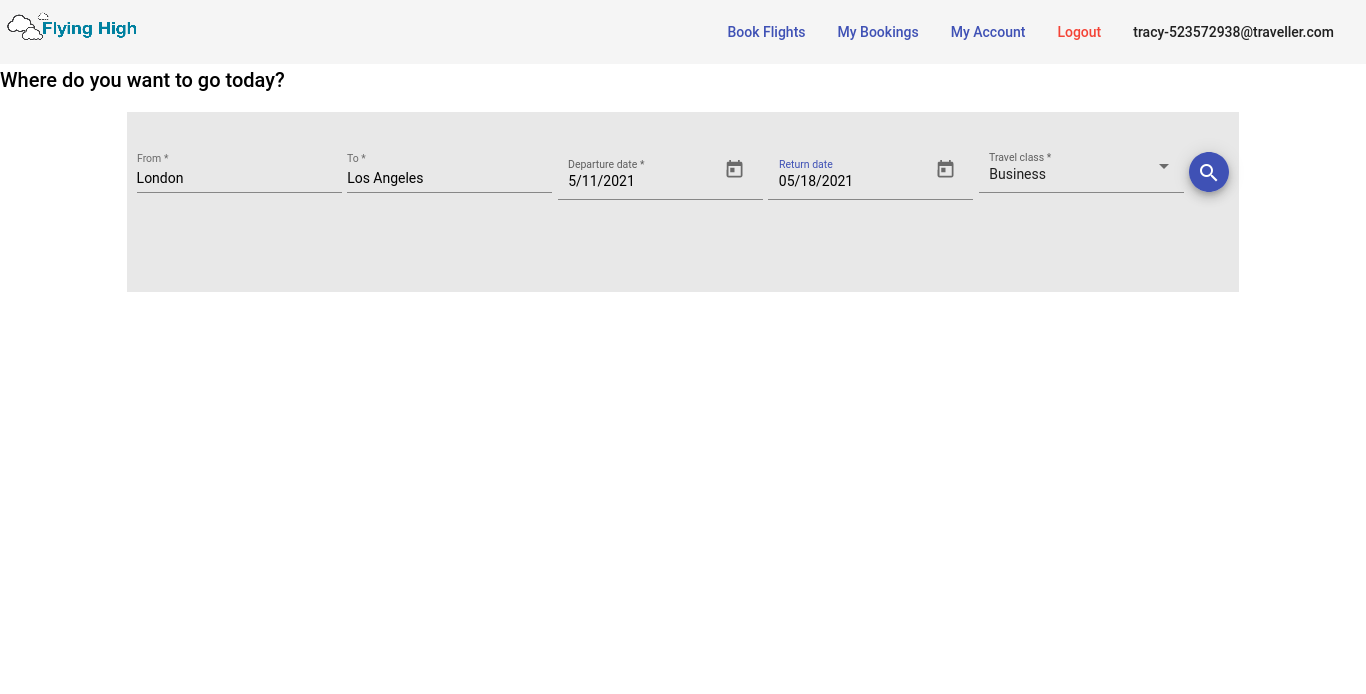Click the blue search flights button

click(1209, 172)
